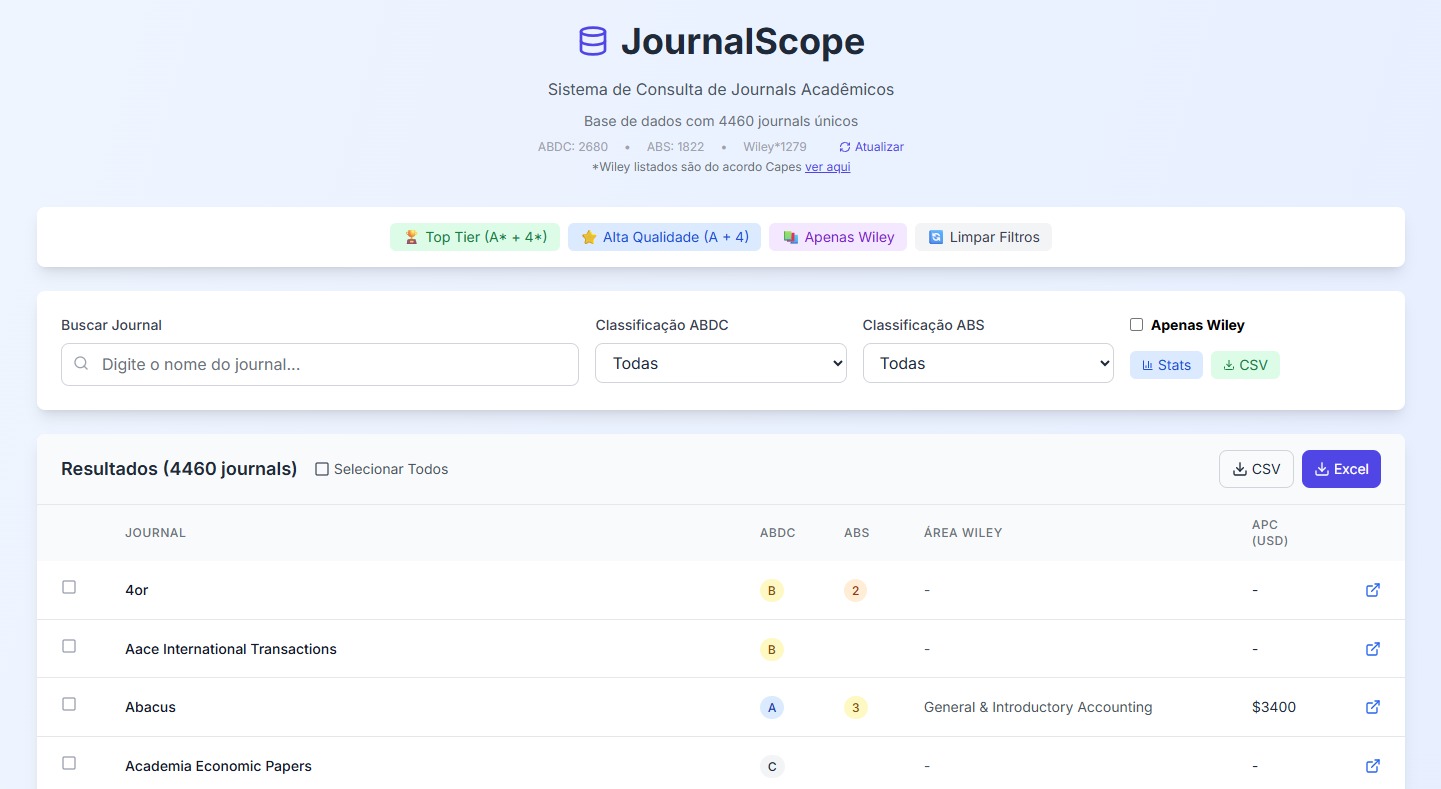Toggle the Apenas Wiley checkbox
The height and width of the screenshot is (789, 1441).
1136,325
